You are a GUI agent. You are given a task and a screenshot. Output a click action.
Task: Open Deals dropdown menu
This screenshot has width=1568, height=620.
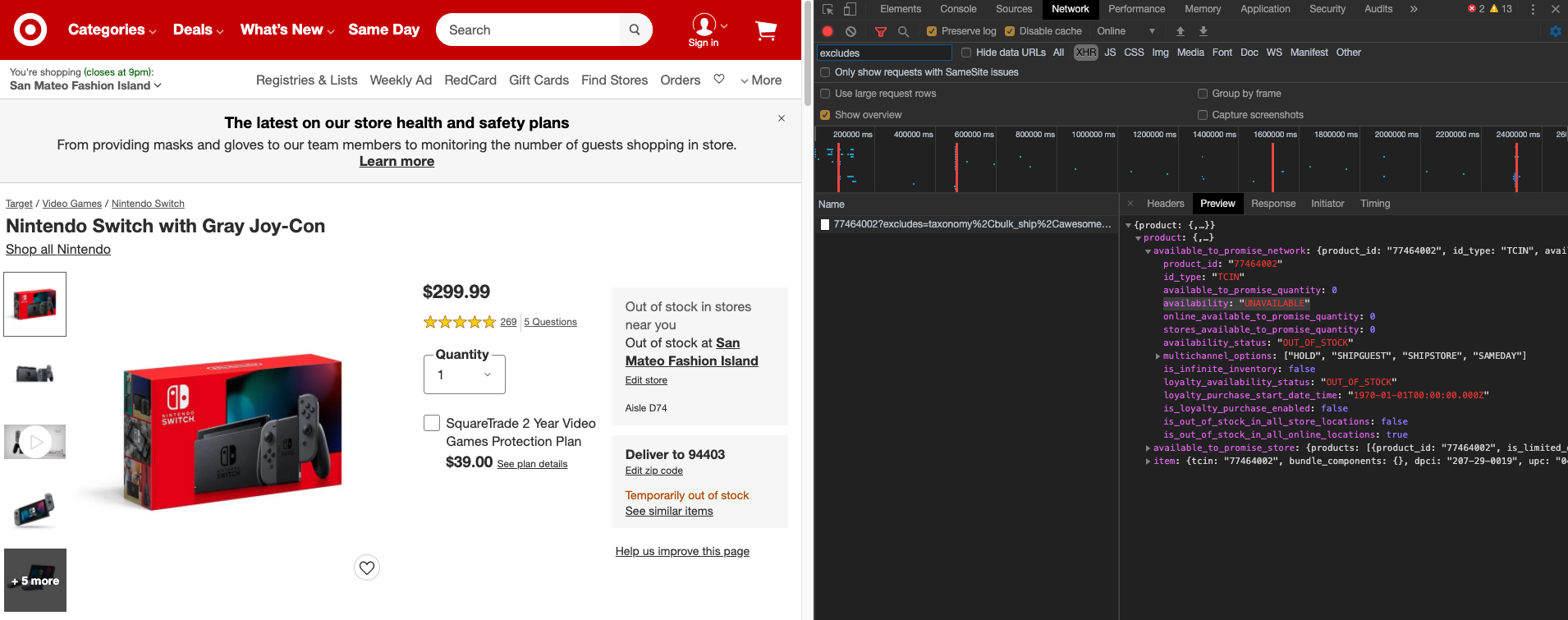click(x=198, y=30)
